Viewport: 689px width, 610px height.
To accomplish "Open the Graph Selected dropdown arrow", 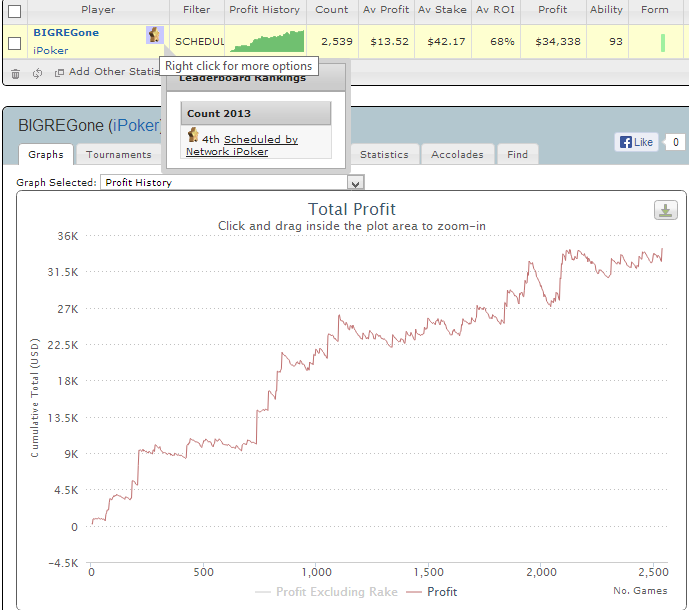I will (355, 183).
